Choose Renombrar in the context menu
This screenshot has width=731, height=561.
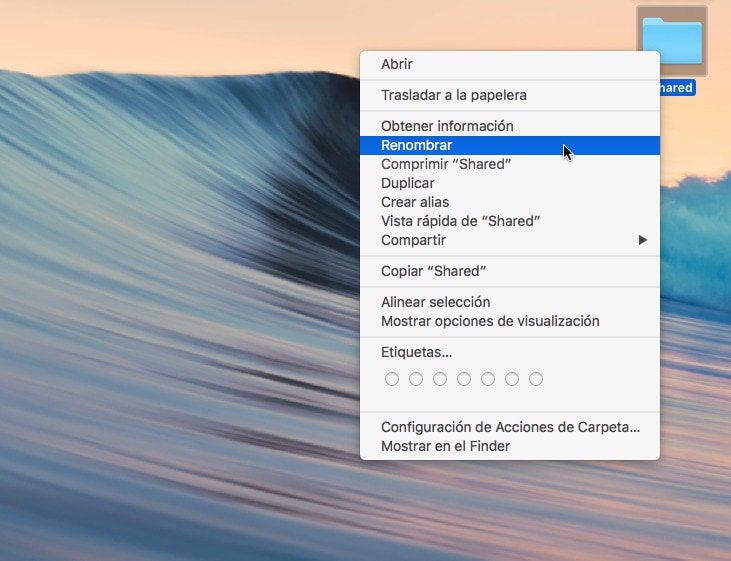click(x=510, y=145)
